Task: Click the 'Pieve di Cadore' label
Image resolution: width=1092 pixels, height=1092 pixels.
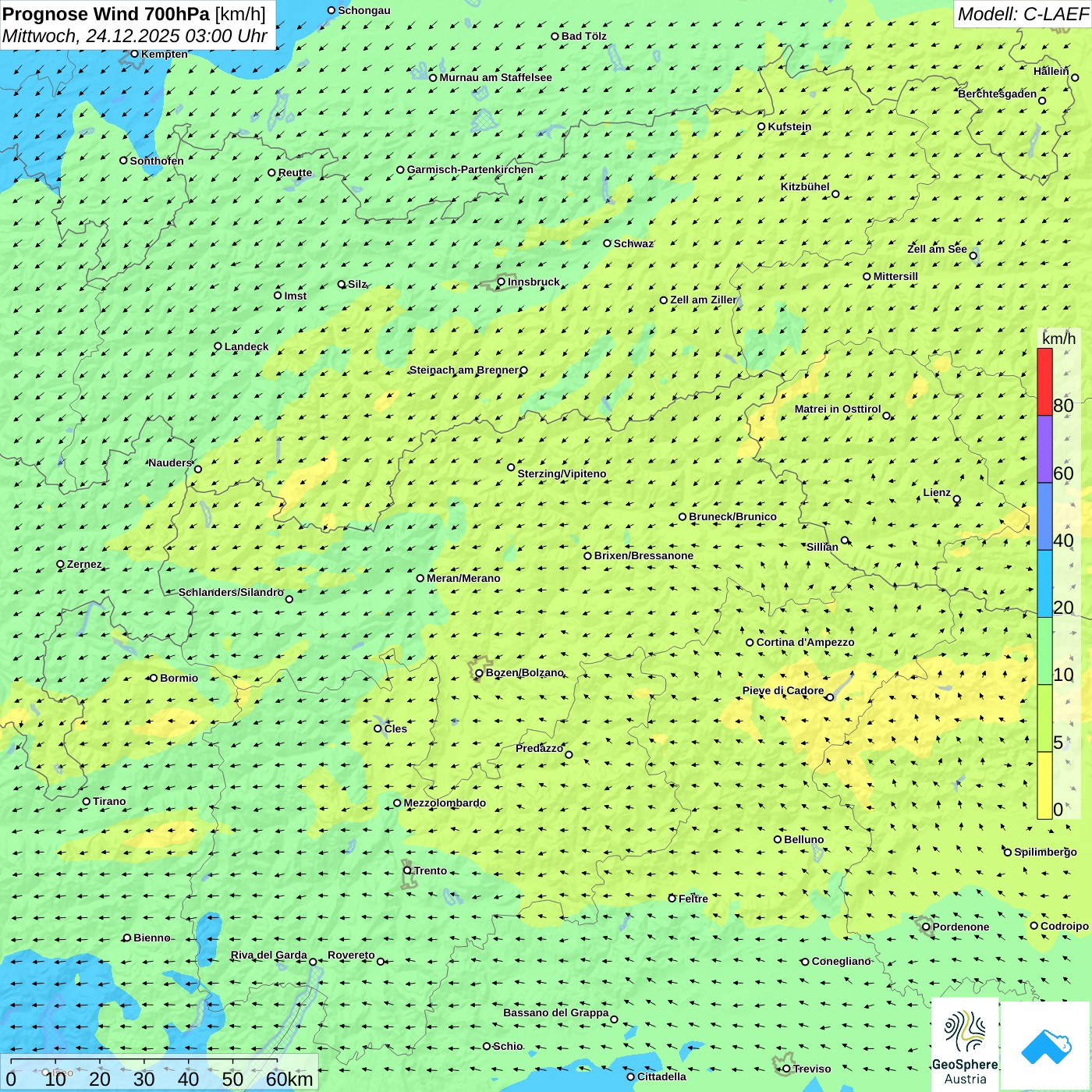Action: click(x=783, y=690)
